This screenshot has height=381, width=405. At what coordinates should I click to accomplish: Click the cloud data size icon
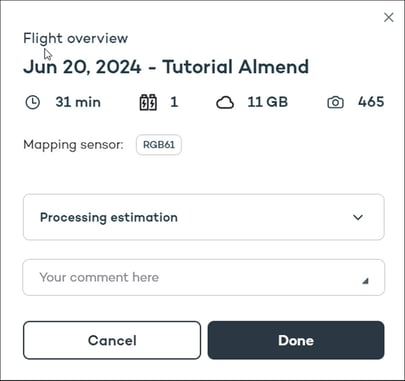[x=225, y=103]
